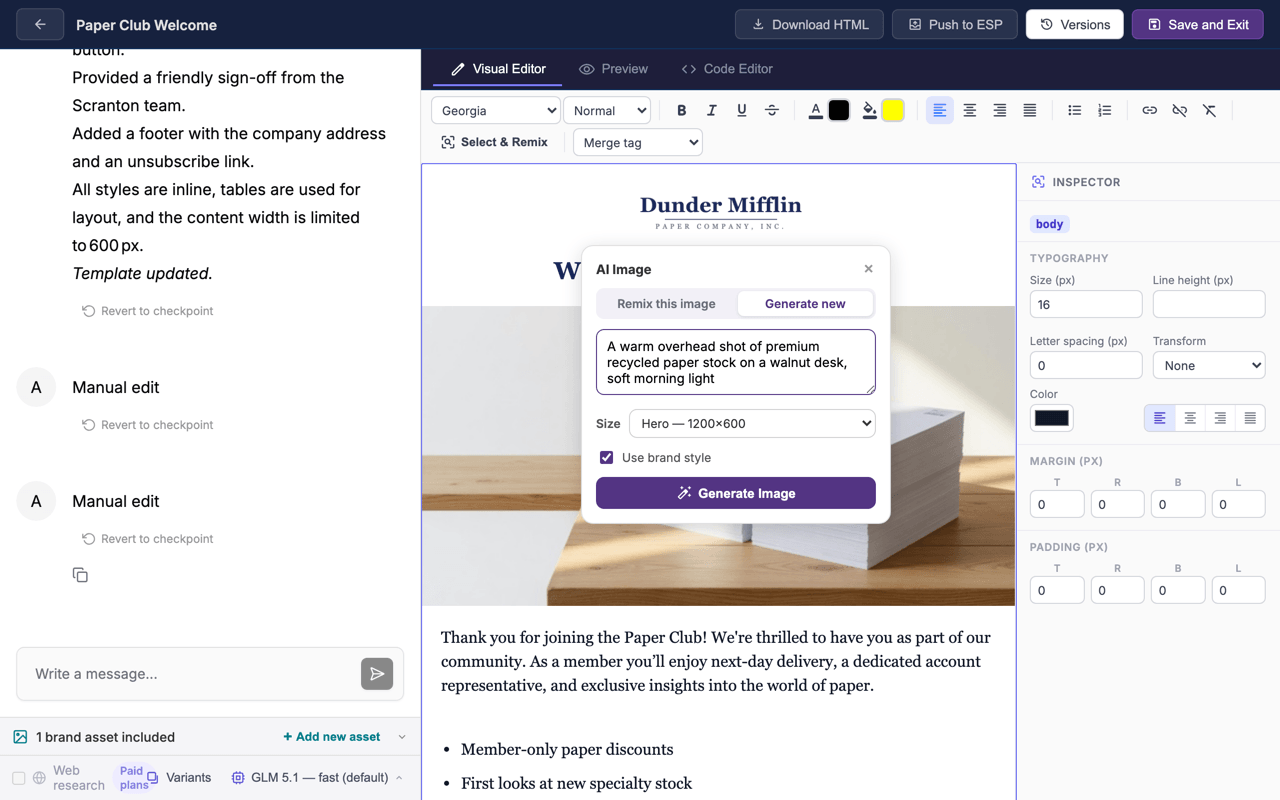Click the Margin T field
1280x800 pixels.
[x=1057, y=505]
